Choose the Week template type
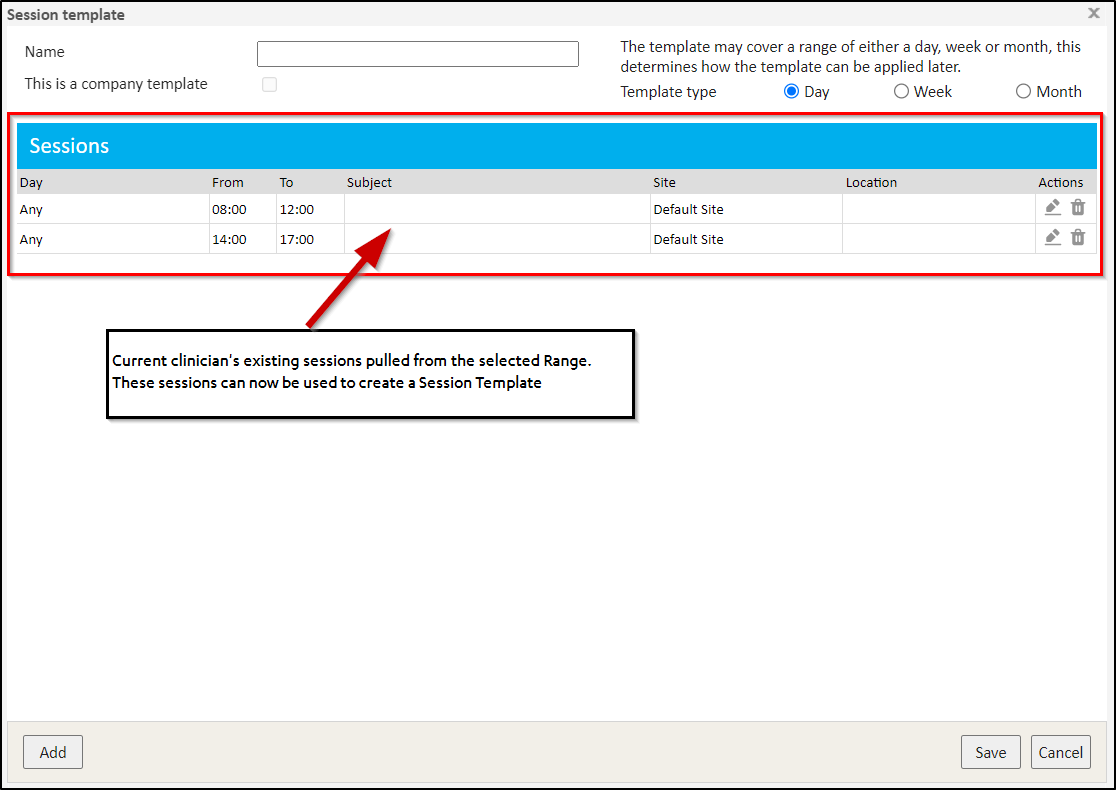The width and height of the screenshot is (1116, 790). coord(901,91)
